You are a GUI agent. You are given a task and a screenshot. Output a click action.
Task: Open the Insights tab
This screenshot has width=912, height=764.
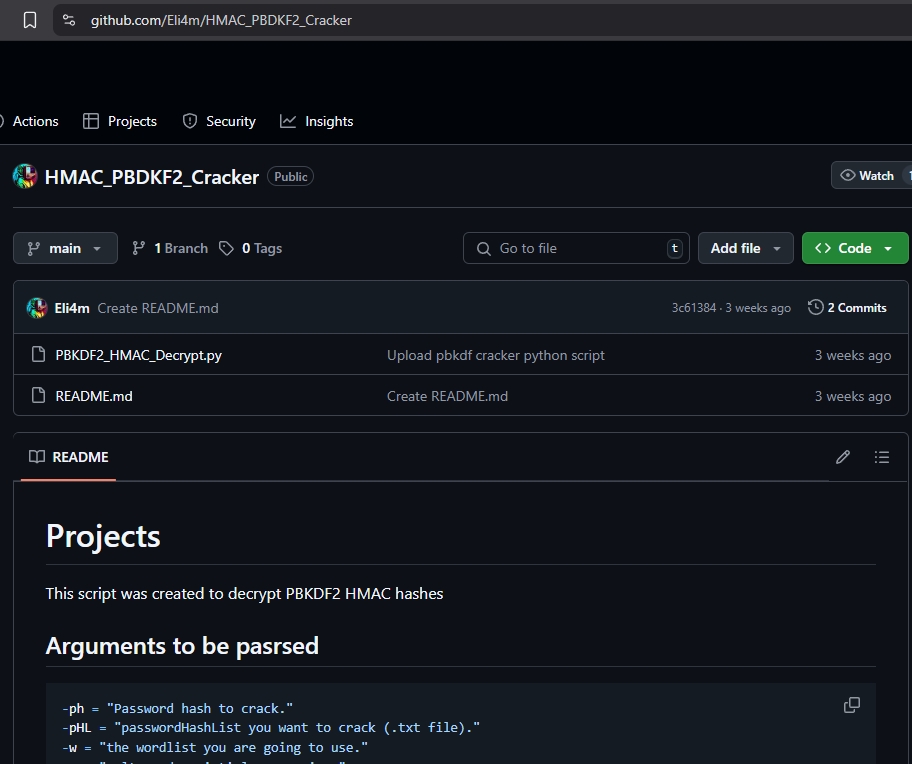click(317, 121)
